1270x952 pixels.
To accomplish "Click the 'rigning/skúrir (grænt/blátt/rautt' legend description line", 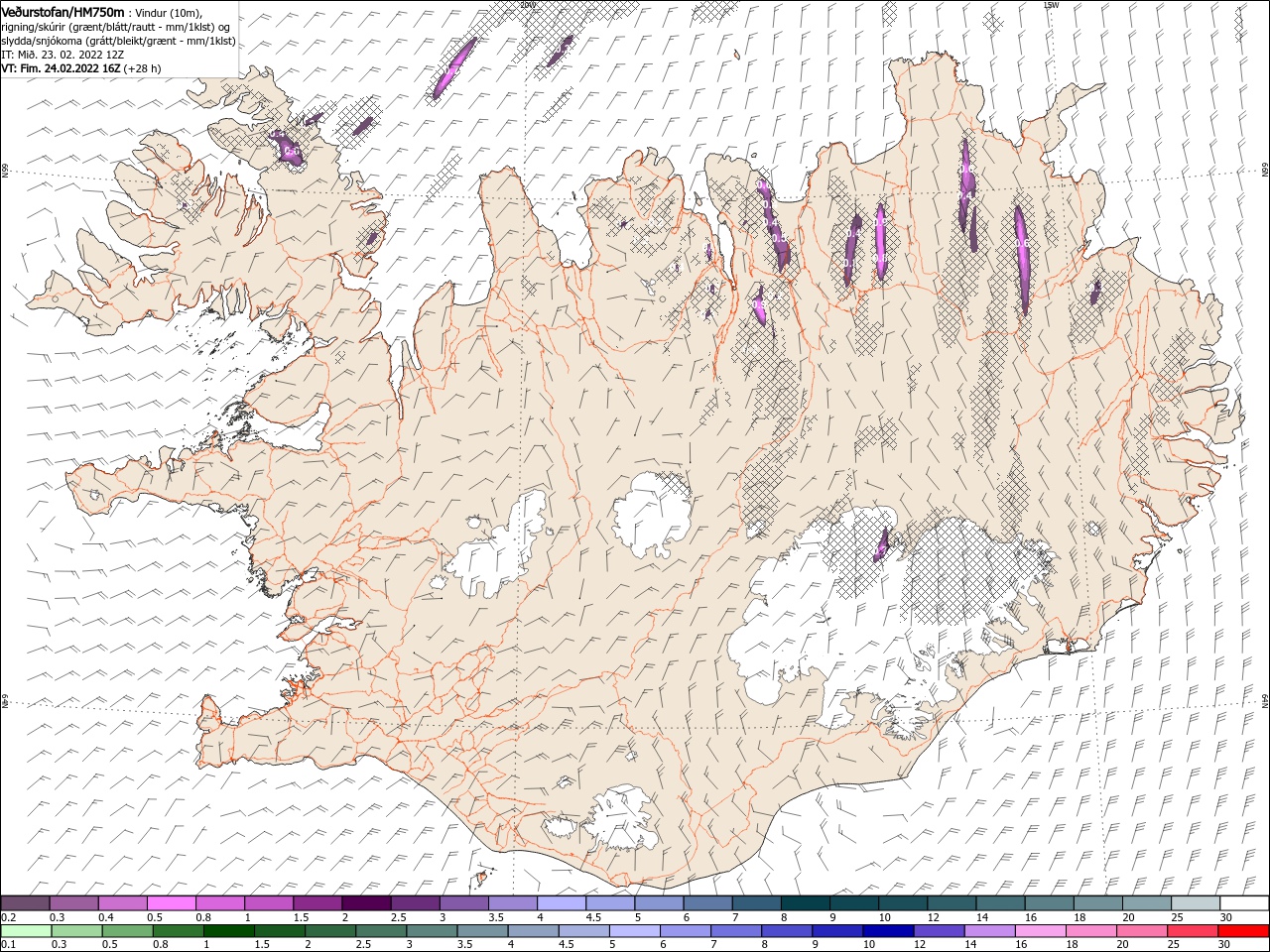I will (x=115, y=26).
